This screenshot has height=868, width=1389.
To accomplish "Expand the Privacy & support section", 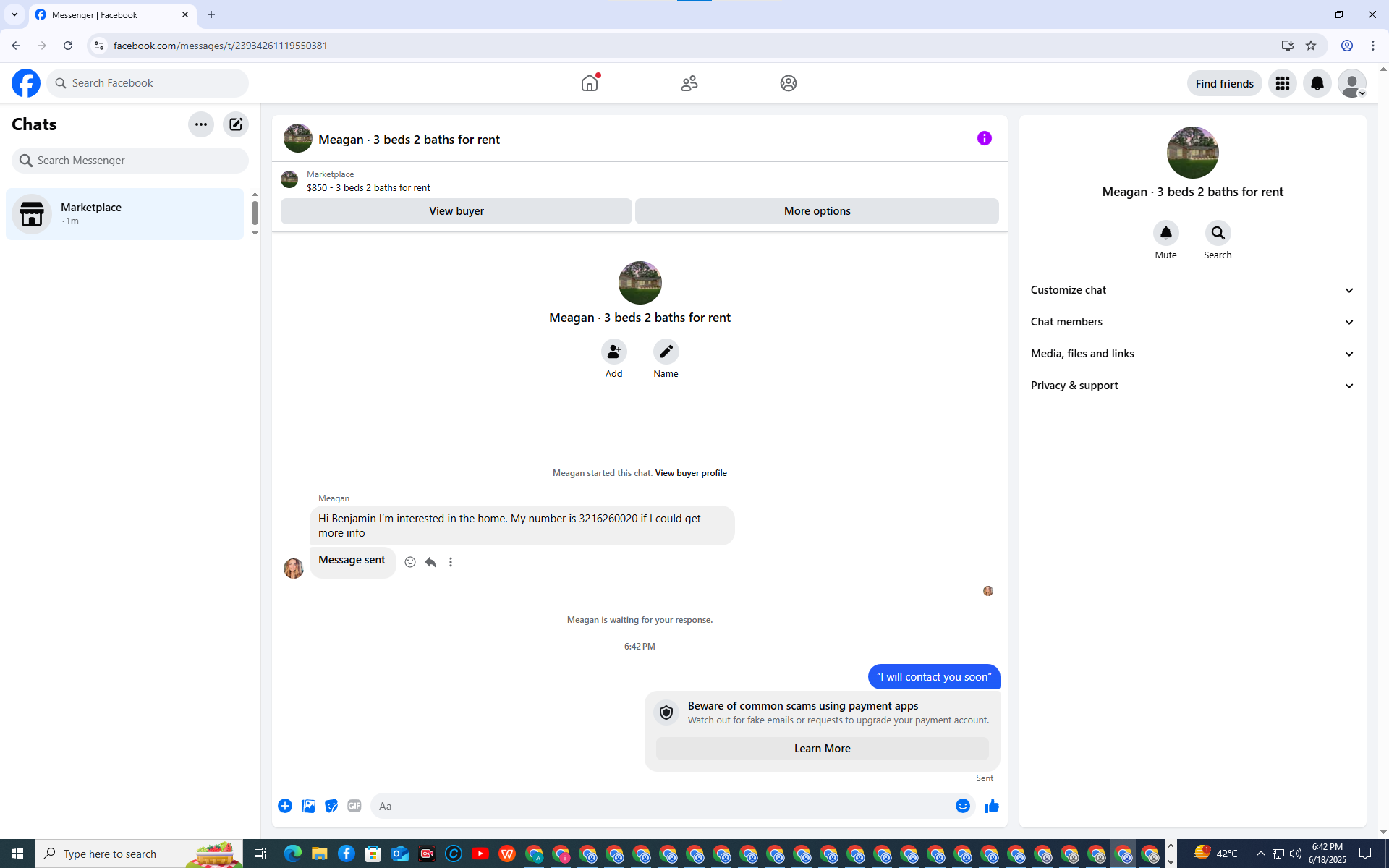I will click(1193, 386).
